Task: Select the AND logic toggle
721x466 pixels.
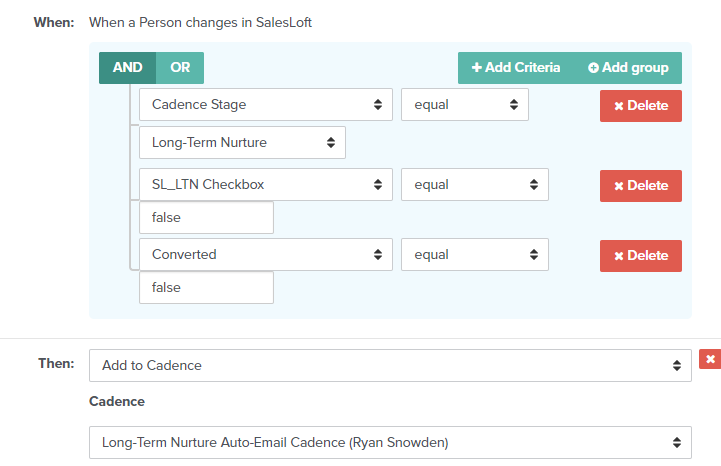Action: coord(127,68)
